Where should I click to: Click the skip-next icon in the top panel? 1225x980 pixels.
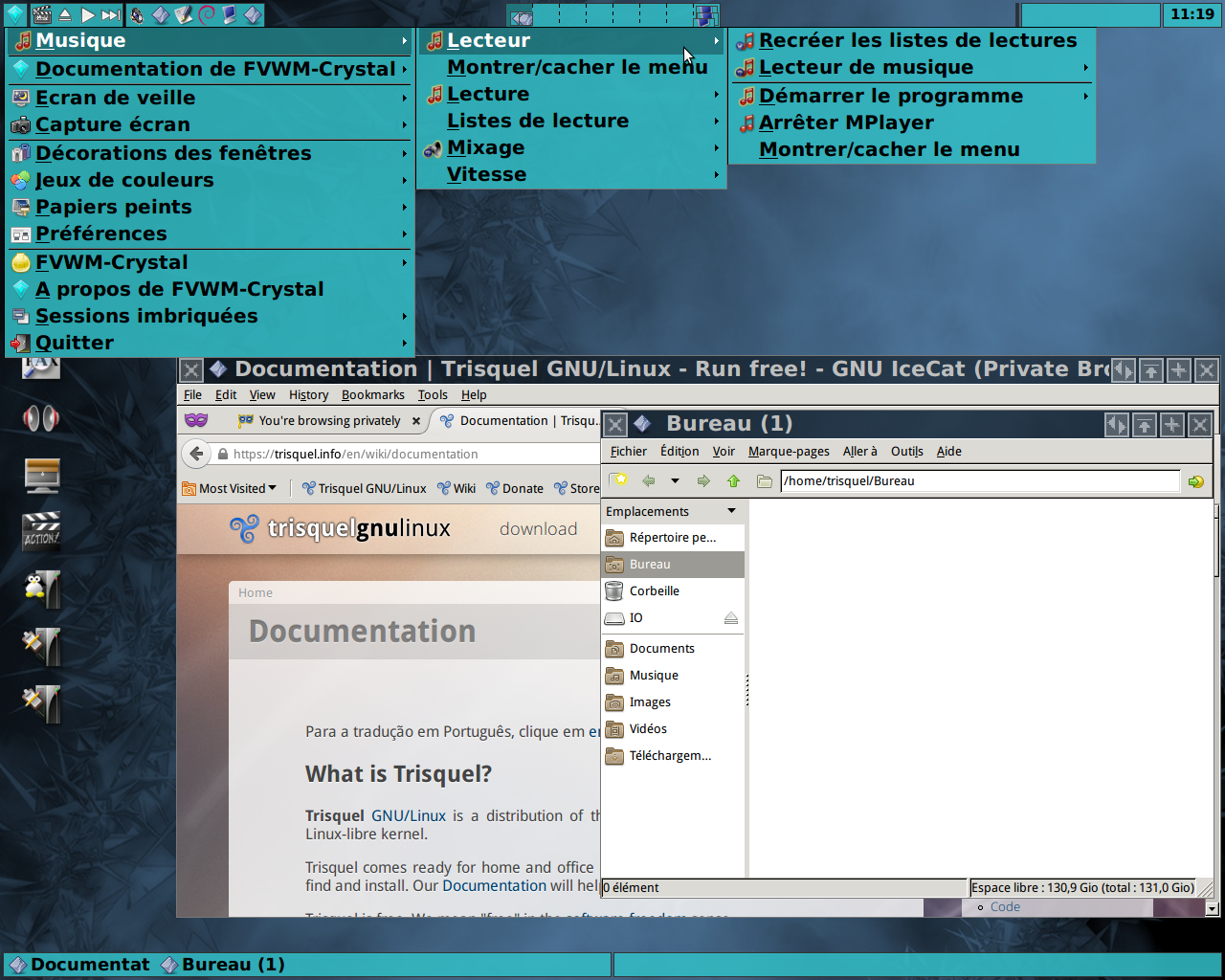point(111,14)
